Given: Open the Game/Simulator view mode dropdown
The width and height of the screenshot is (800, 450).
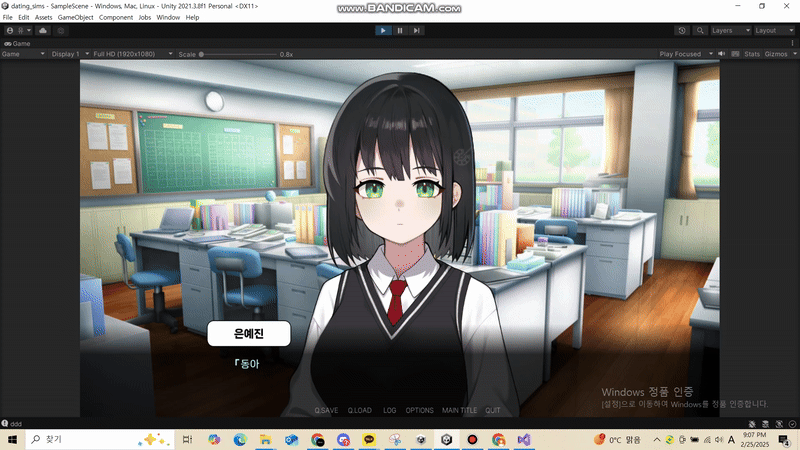Looking at the screenshot, I should (x=23, y=54).
